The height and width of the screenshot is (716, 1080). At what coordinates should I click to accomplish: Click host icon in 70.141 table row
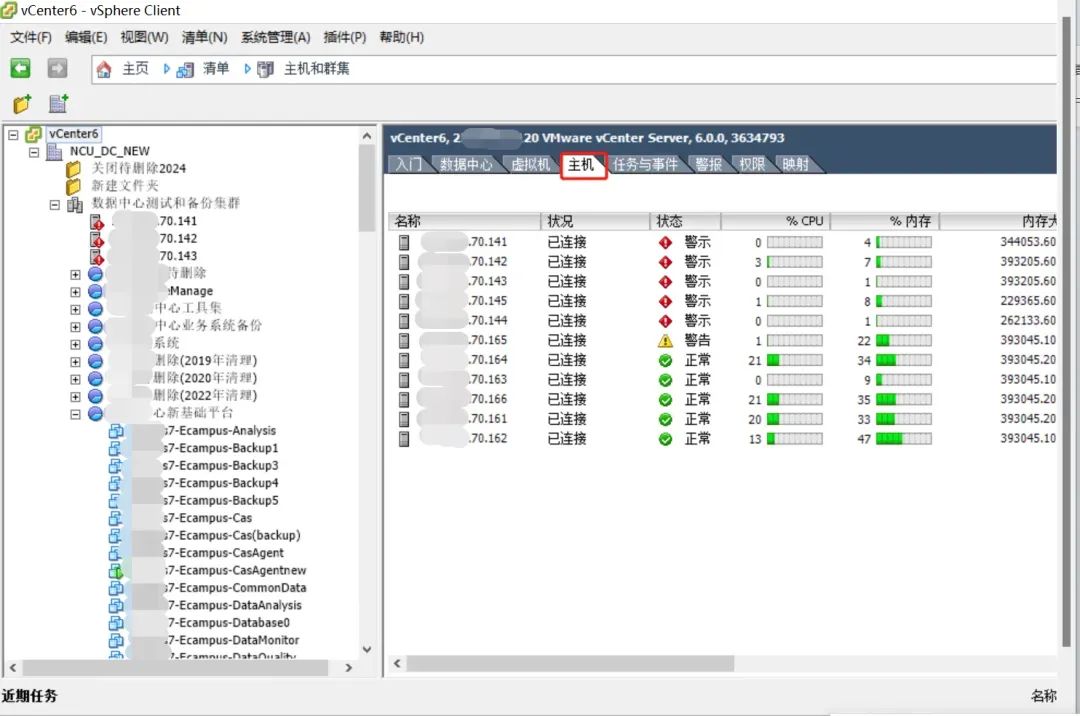click(404, 242)
